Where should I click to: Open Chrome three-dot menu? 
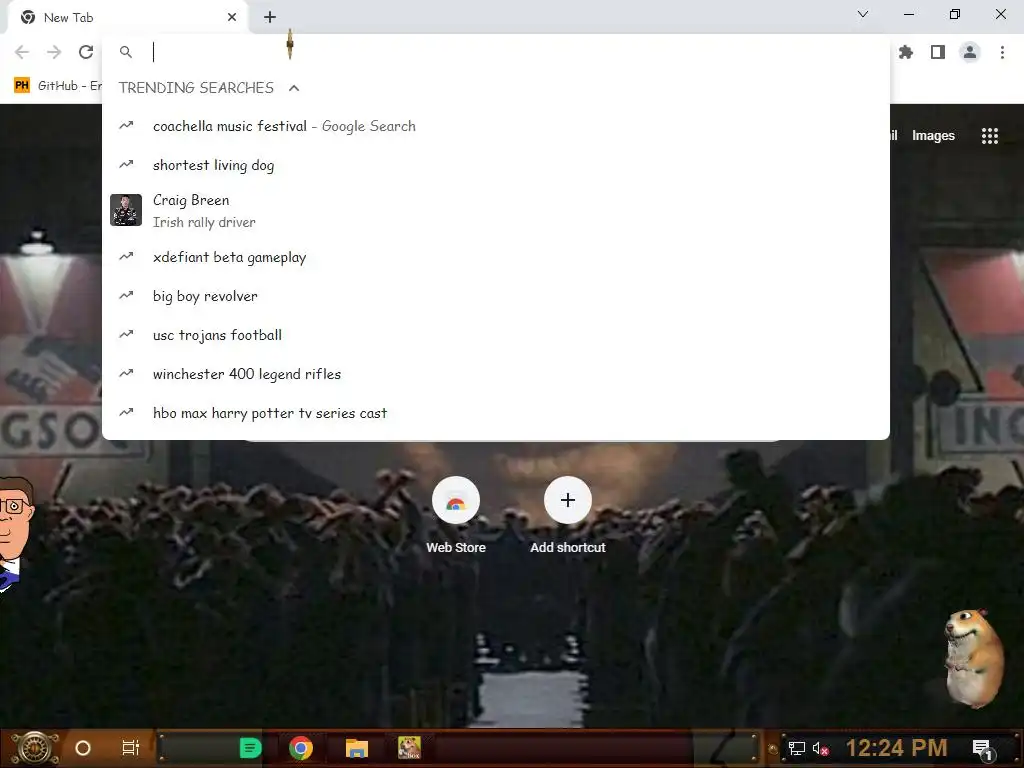[x=1002, y=52]
